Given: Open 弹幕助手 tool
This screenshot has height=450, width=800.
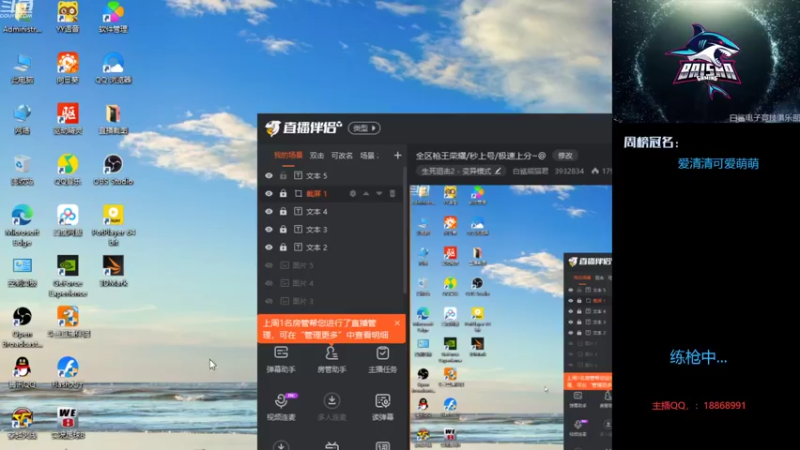Looking at the screenshot, I should tap(281, 360).
